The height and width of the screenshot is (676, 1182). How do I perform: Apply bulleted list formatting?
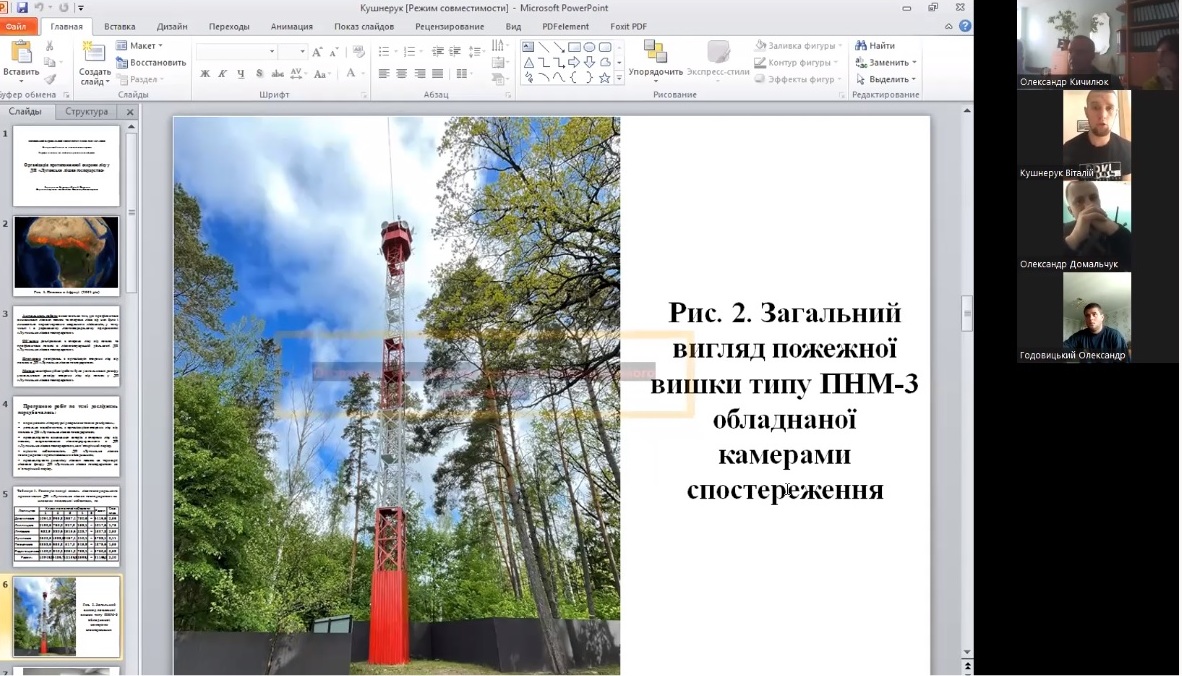(382, 50)
